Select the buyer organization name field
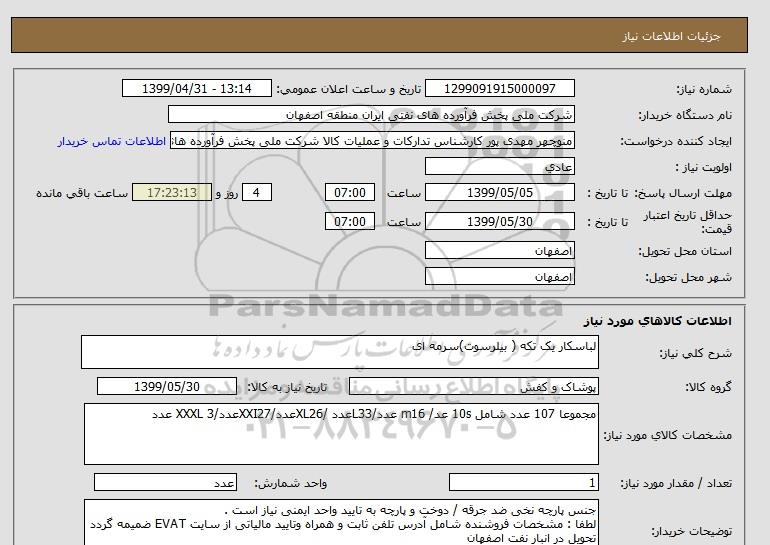This screenshot has height=545, width=770. [x=371, y=114]
